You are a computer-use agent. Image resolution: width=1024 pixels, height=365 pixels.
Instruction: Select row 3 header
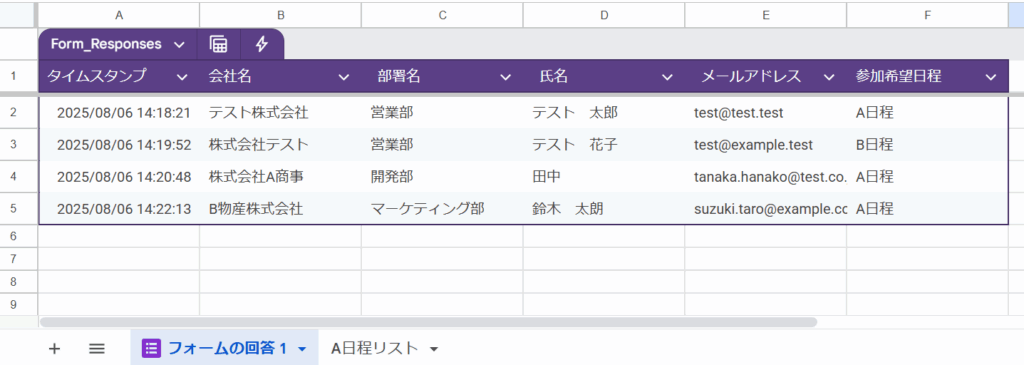(x=14, y=145)
